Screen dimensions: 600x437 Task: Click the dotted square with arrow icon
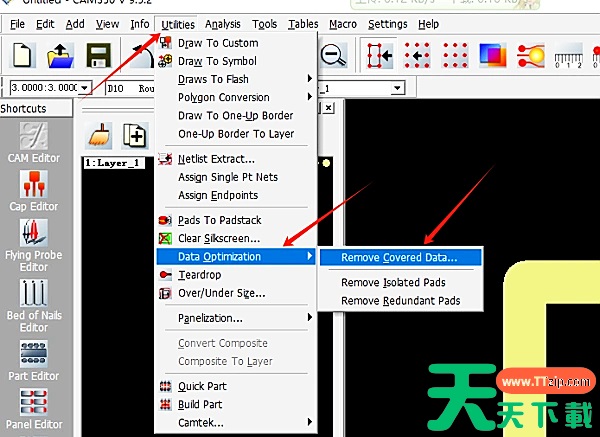click(417, 56)
